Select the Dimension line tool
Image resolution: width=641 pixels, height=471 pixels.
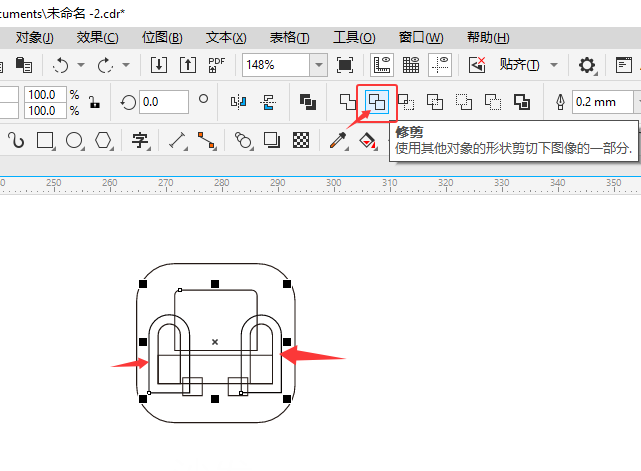tap(177, 140)
